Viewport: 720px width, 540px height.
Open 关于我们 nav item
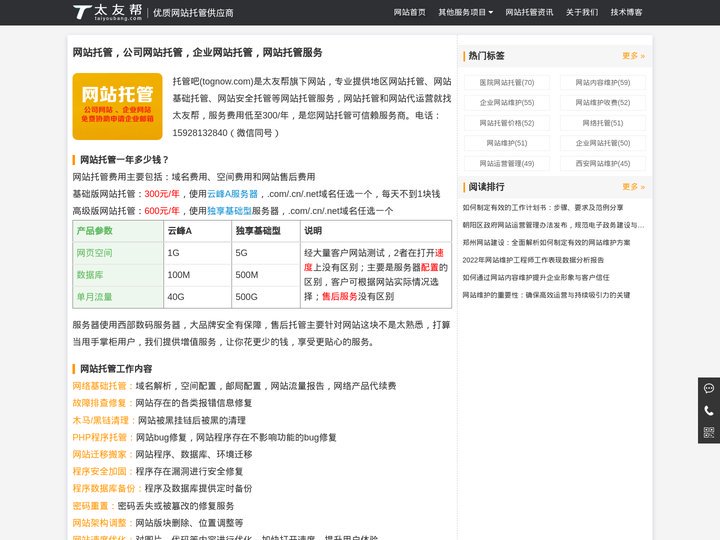point(582,12)
